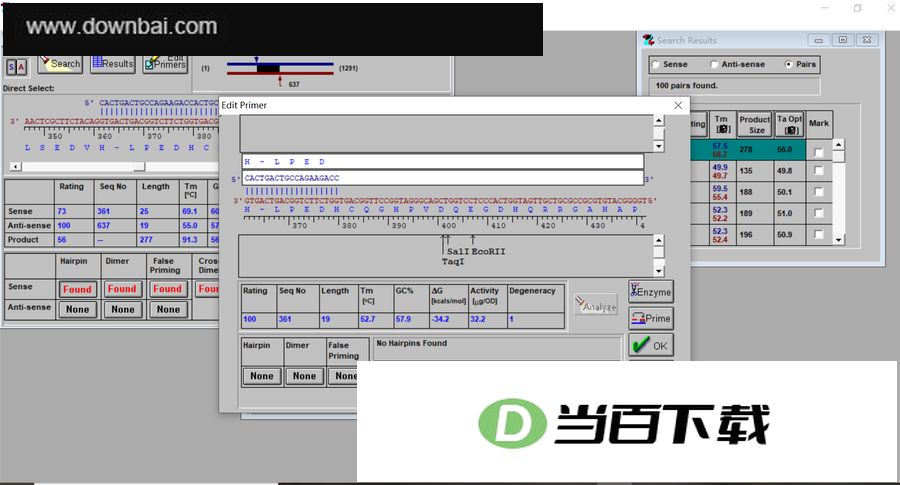Check the Mark box for product size 278

819,152
